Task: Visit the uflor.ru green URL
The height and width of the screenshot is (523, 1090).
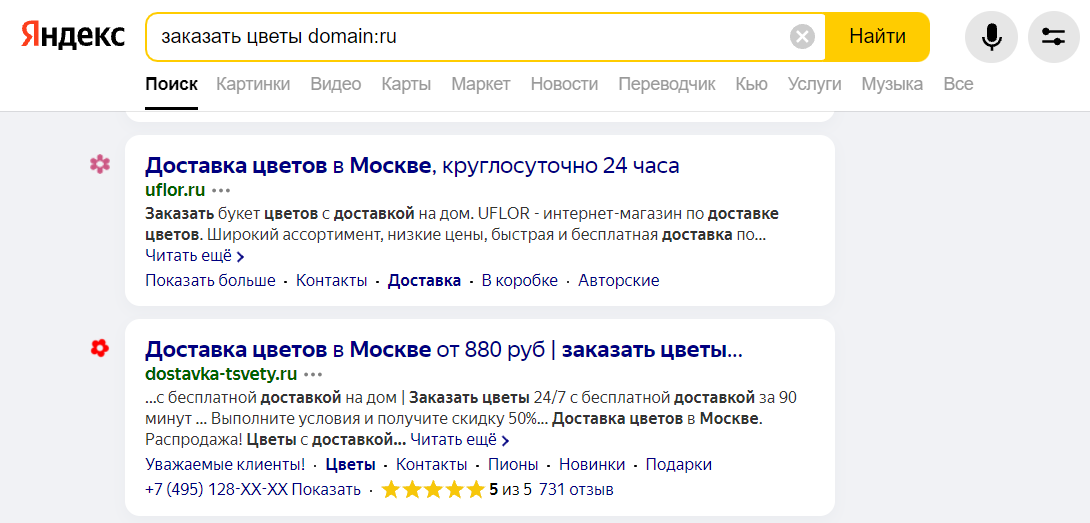Action: (175, 190)
